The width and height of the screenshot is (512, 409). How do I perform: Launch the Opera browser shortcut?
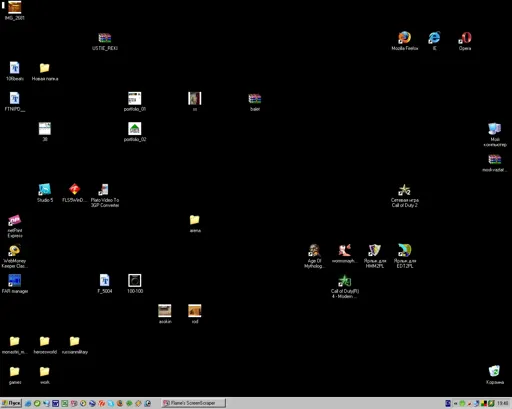coord(465,38)
